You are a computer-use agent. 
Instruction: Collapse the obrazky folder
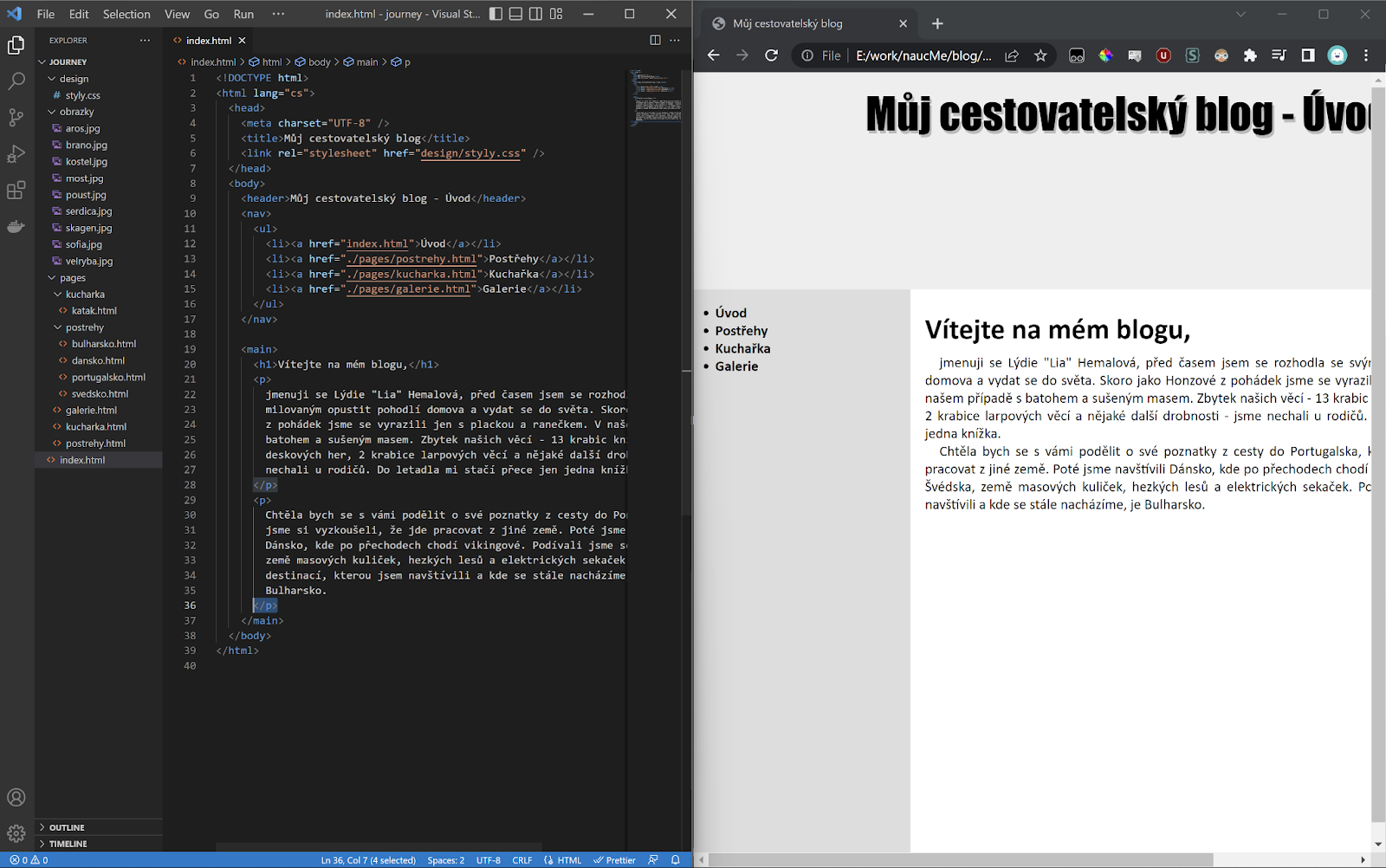76,112
